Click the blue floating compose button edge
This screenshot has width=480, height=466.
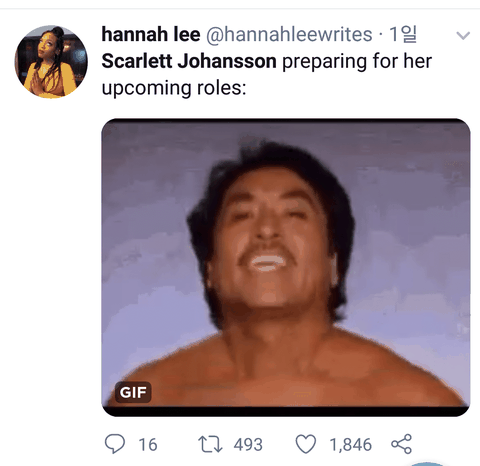[x=426, y=464]
